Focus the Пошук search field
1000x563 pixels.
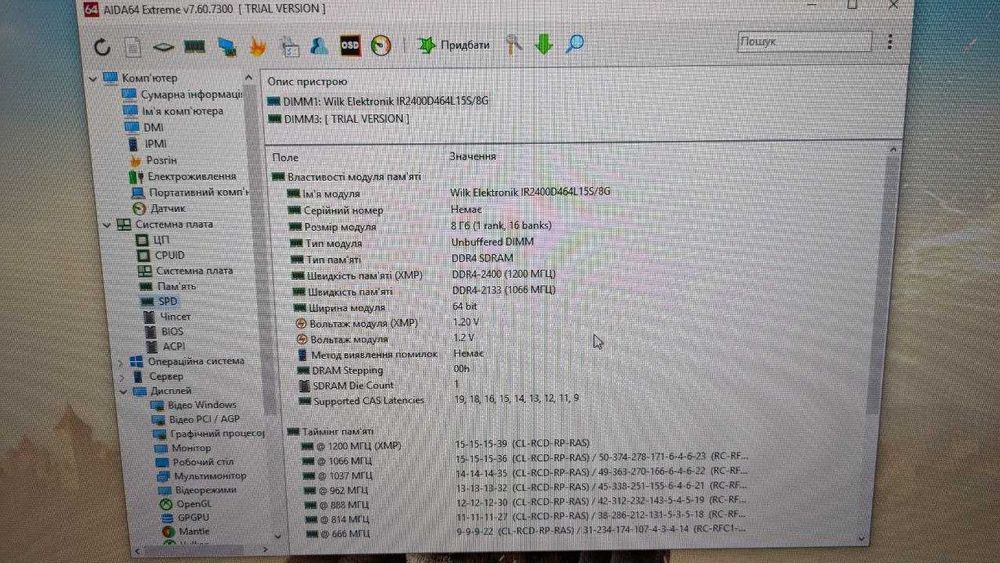pos(804,41)
